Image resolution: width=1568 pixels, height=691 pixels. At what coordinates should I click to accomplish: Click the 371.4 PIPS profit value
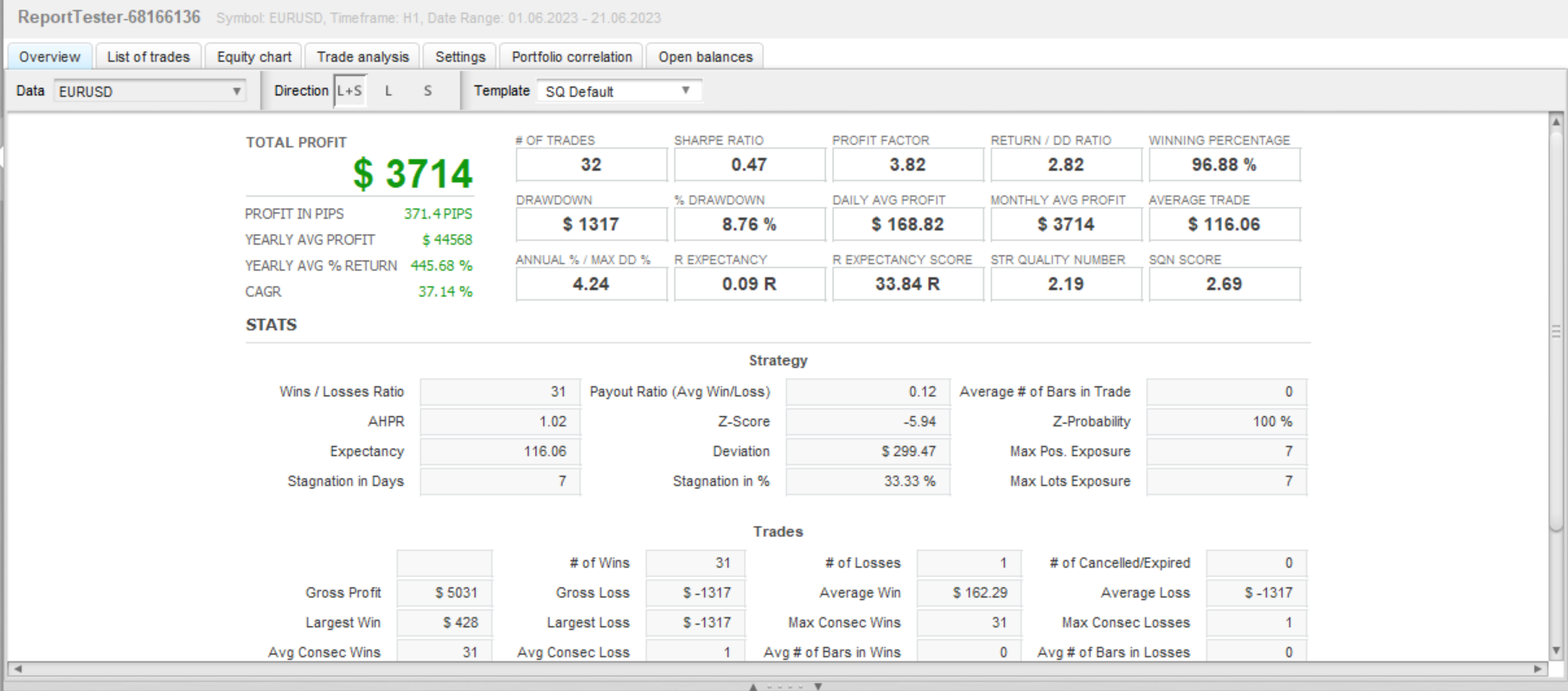pos(438,214)
